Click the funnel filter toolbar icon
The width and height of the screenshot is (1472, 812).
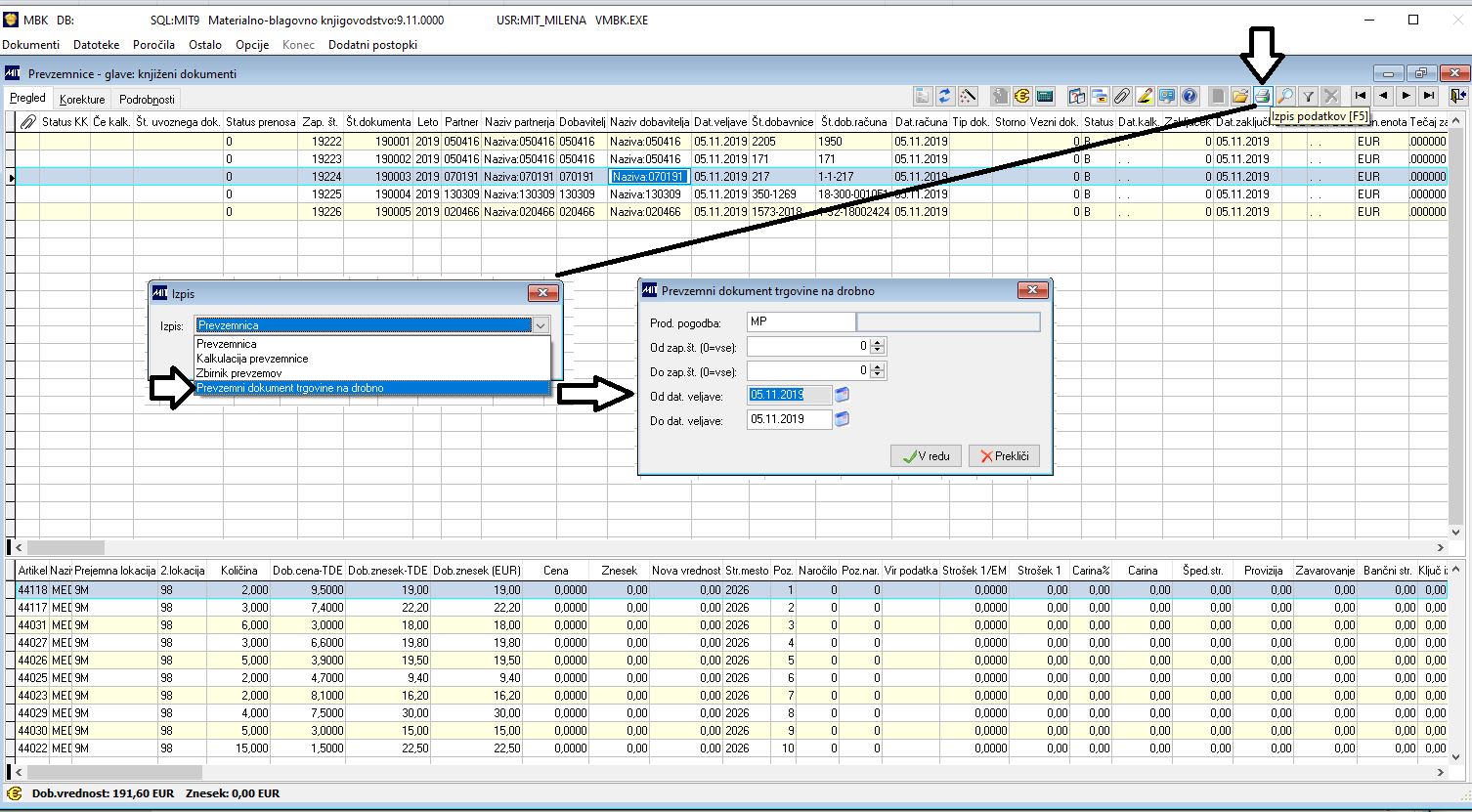click(x=1308, y=96)
